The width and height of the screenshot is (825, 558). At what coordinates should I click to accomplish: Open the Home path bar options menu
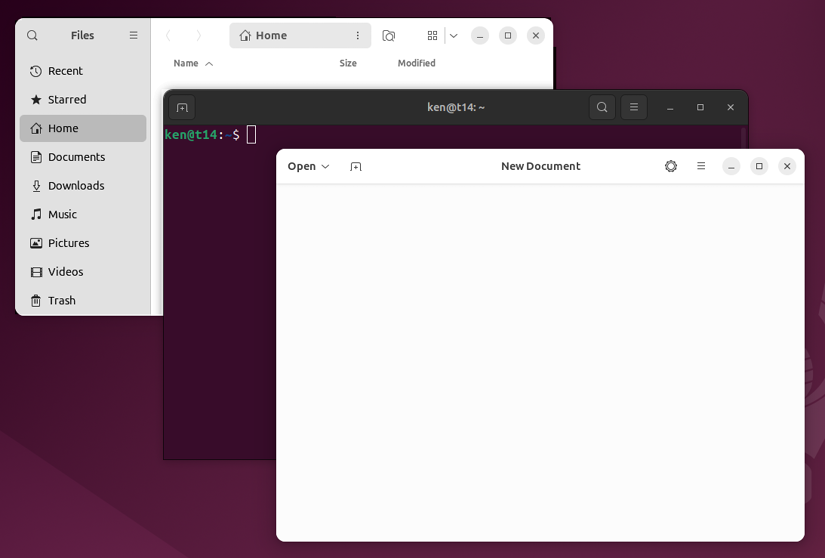pyautogui.click(x=358, y=35)
